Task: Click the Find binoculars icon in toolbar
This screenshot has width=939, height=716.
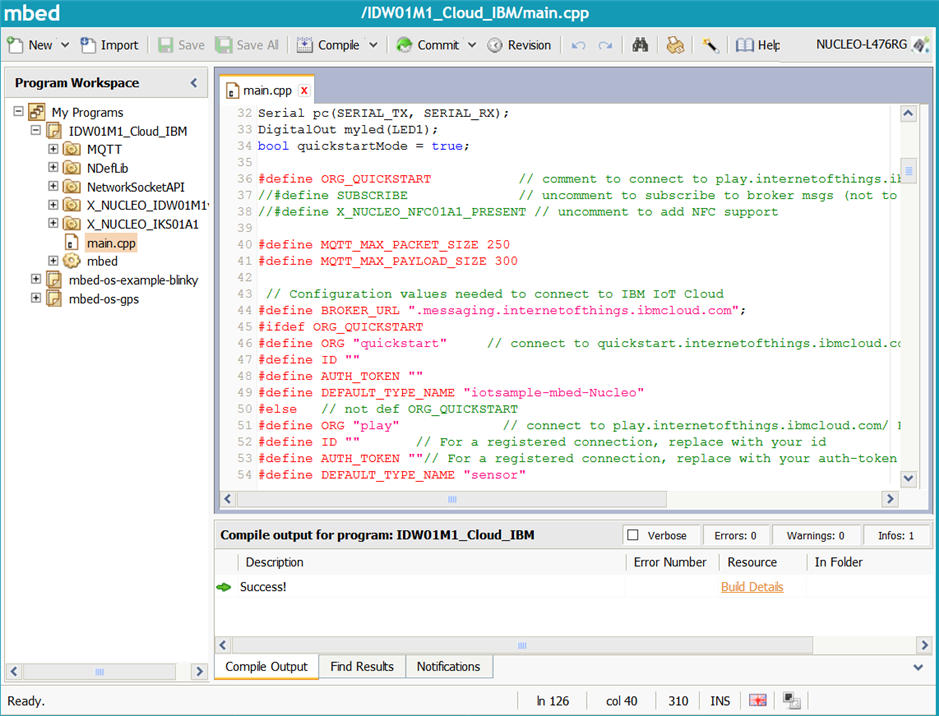Action: coord(641,45)
